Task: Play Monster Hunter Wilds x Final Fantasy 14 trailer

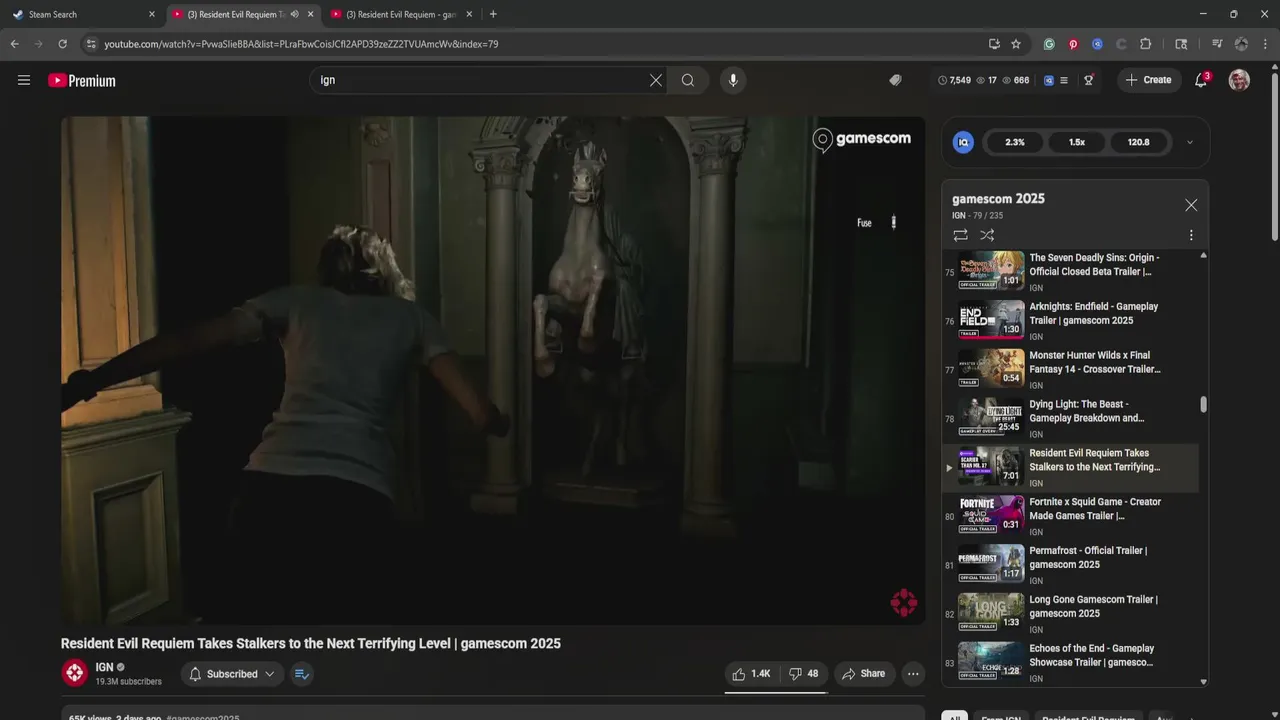Action: tap(1070, 368)
